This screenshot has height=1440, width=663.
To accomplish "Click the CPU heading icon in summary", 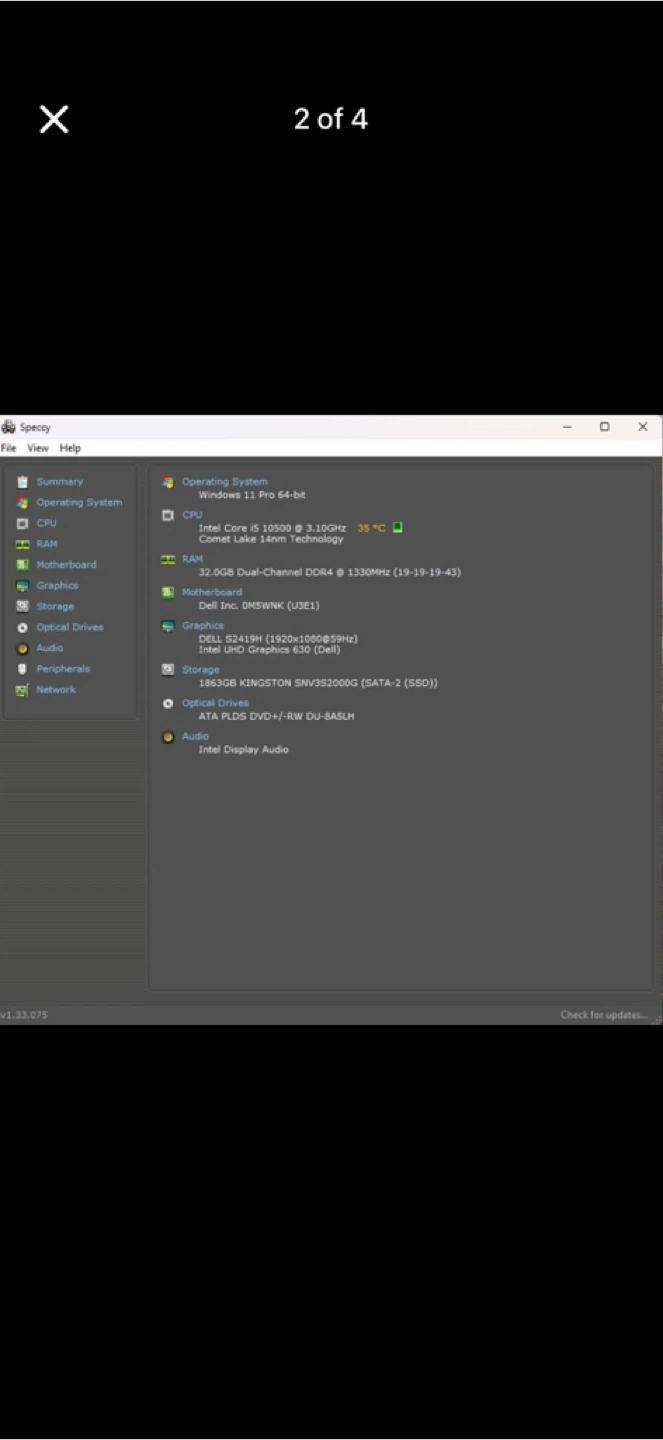I will pos(168,515).
